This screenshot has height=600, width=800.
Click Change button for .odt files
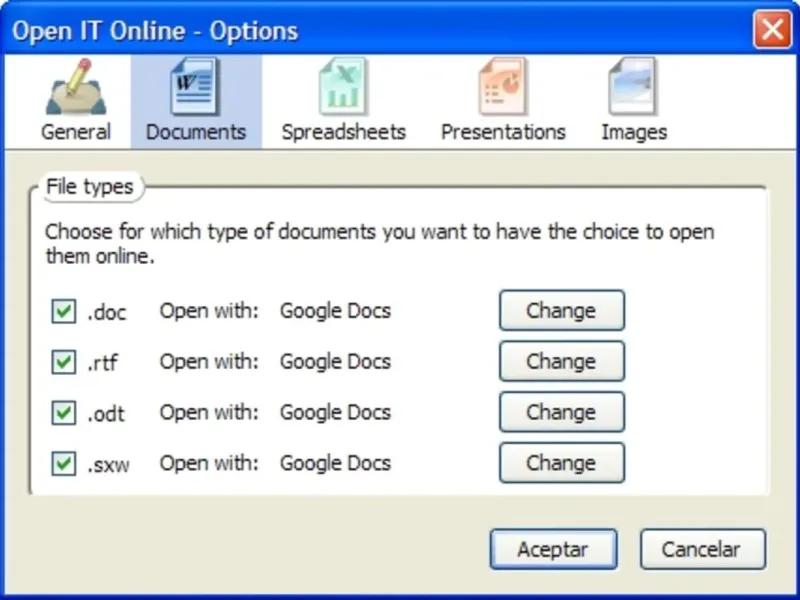561,412
